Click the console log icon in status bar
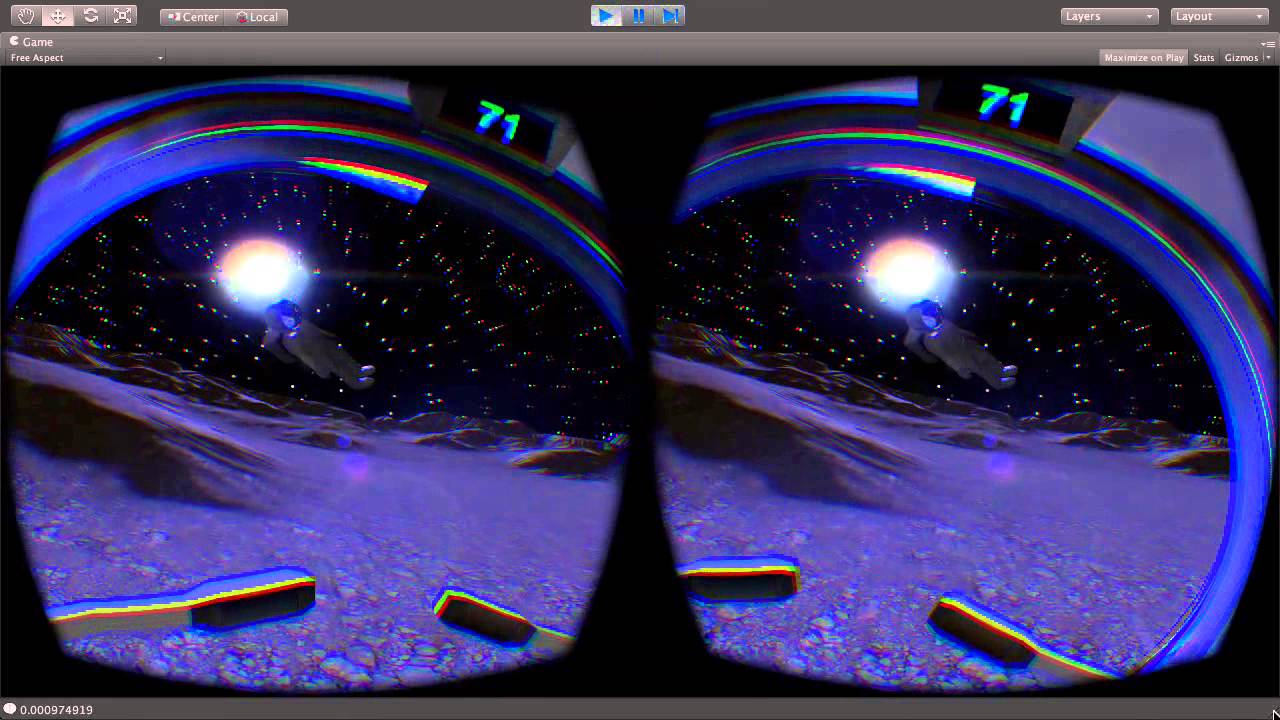Viewport: 1280px width, 720px height. coord(10,709)
